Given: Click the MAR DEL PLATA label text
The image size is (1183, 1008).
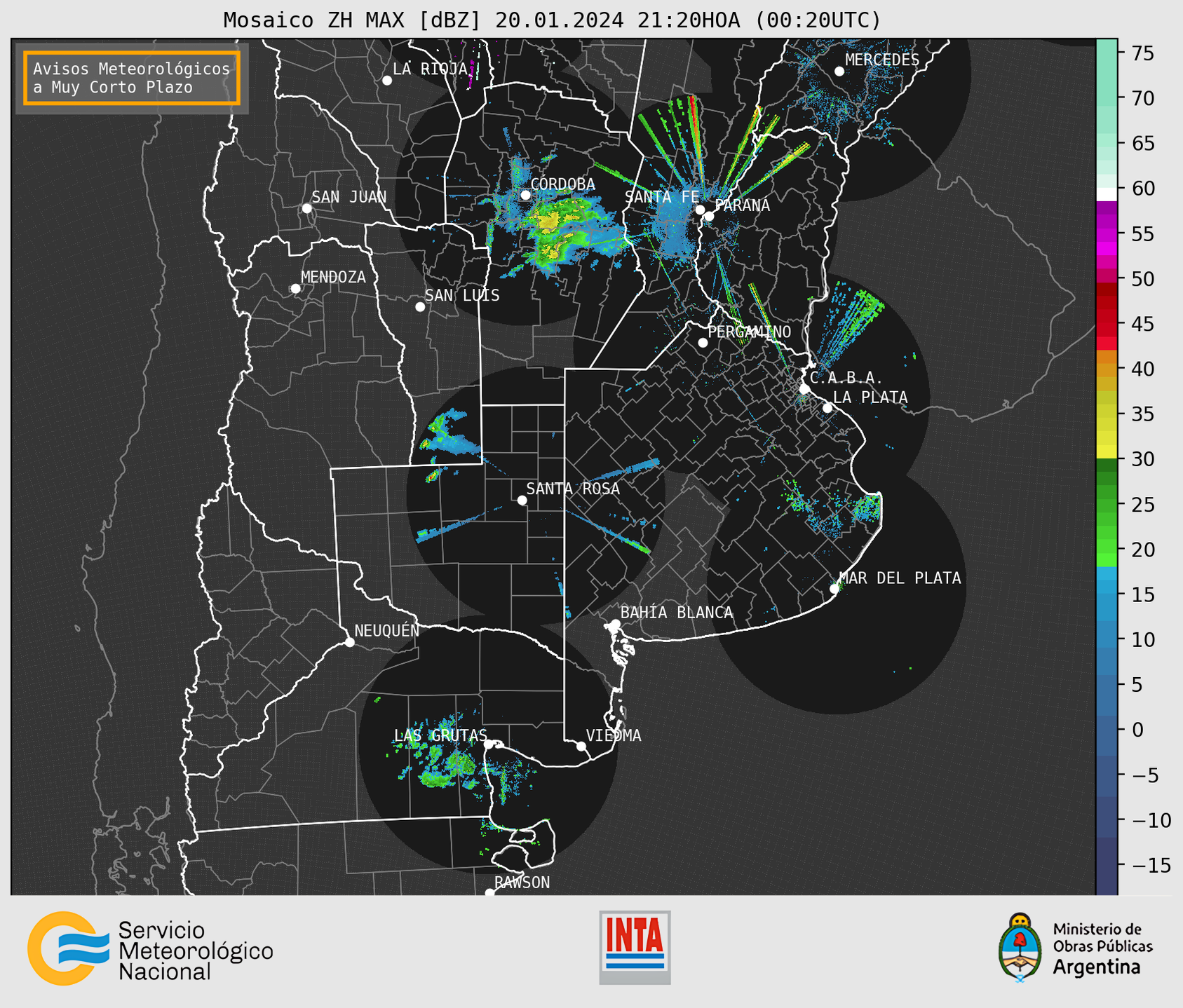Looking at the screenshot, I should (900, 578).
